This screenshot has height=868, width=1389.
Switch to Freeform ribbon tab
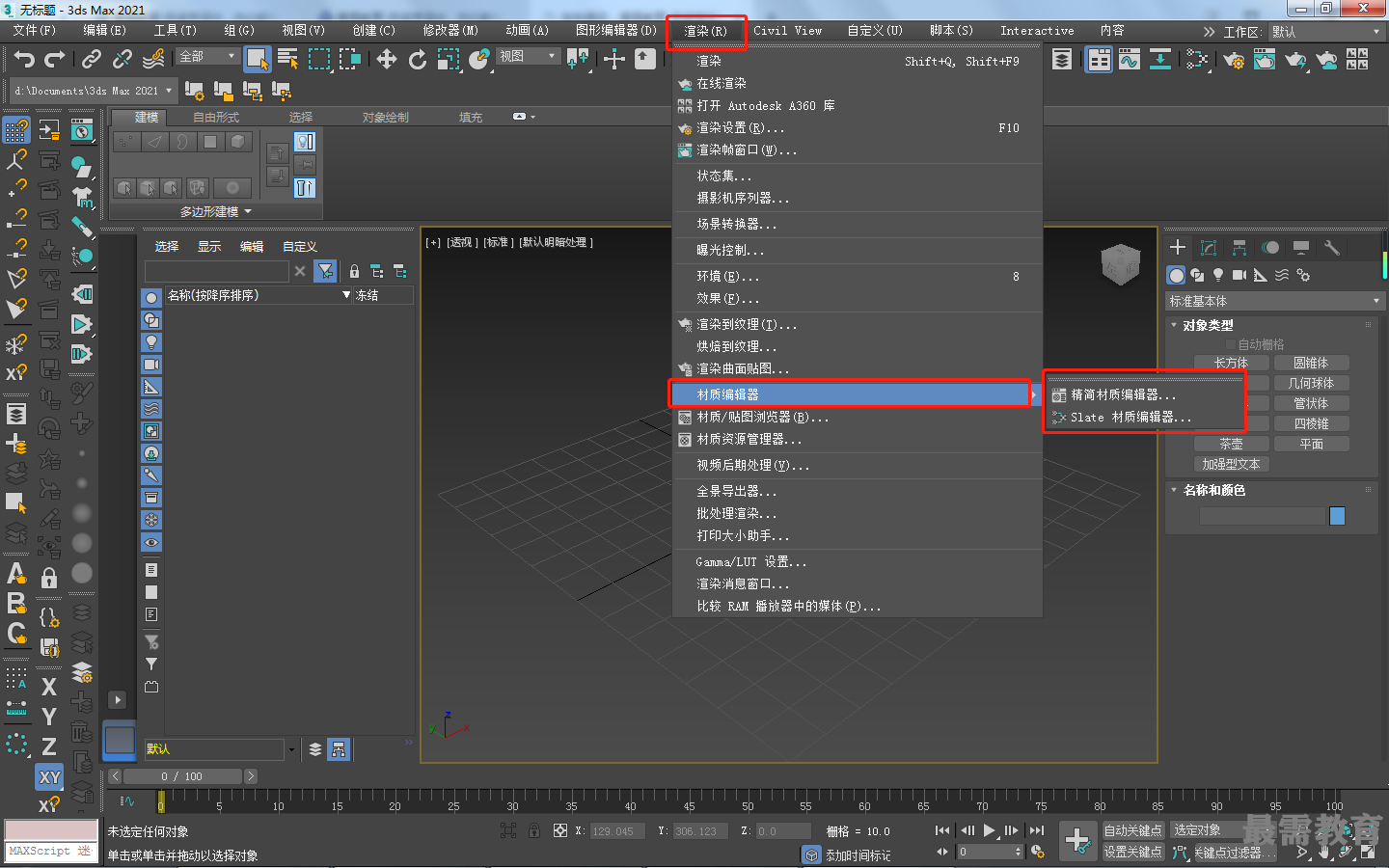(215, 118)
